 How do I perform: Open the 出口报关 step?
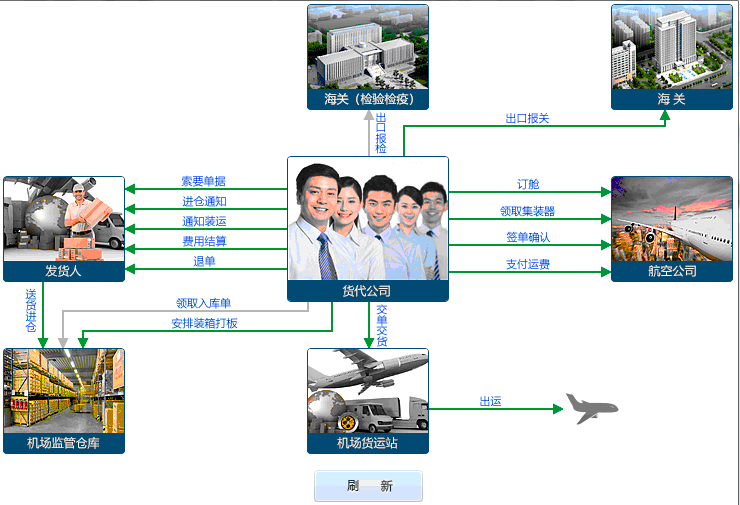pyautogui.click(x=527, y=118)
